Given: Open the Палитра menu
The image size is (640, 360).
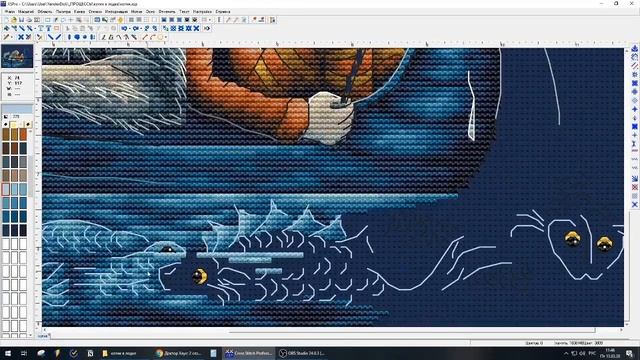Looking at the screenshot, I should pyautogui.click(x=63, y=12).
